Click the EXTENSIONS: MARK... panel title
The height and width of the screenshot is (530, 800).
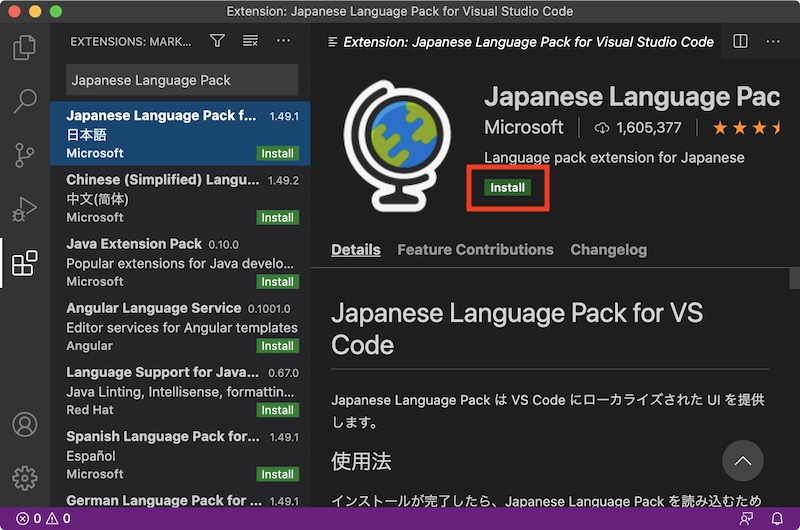(131, 42)
